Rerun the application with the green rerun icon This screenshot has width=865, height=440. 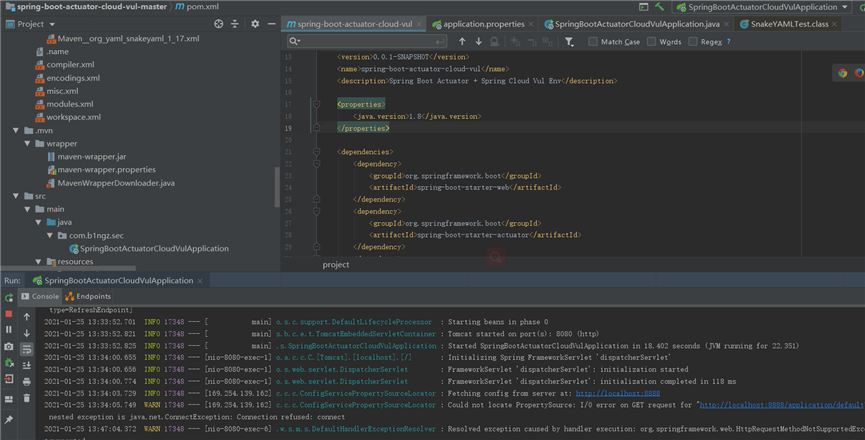pyautogui.click(x=9, y=298)
